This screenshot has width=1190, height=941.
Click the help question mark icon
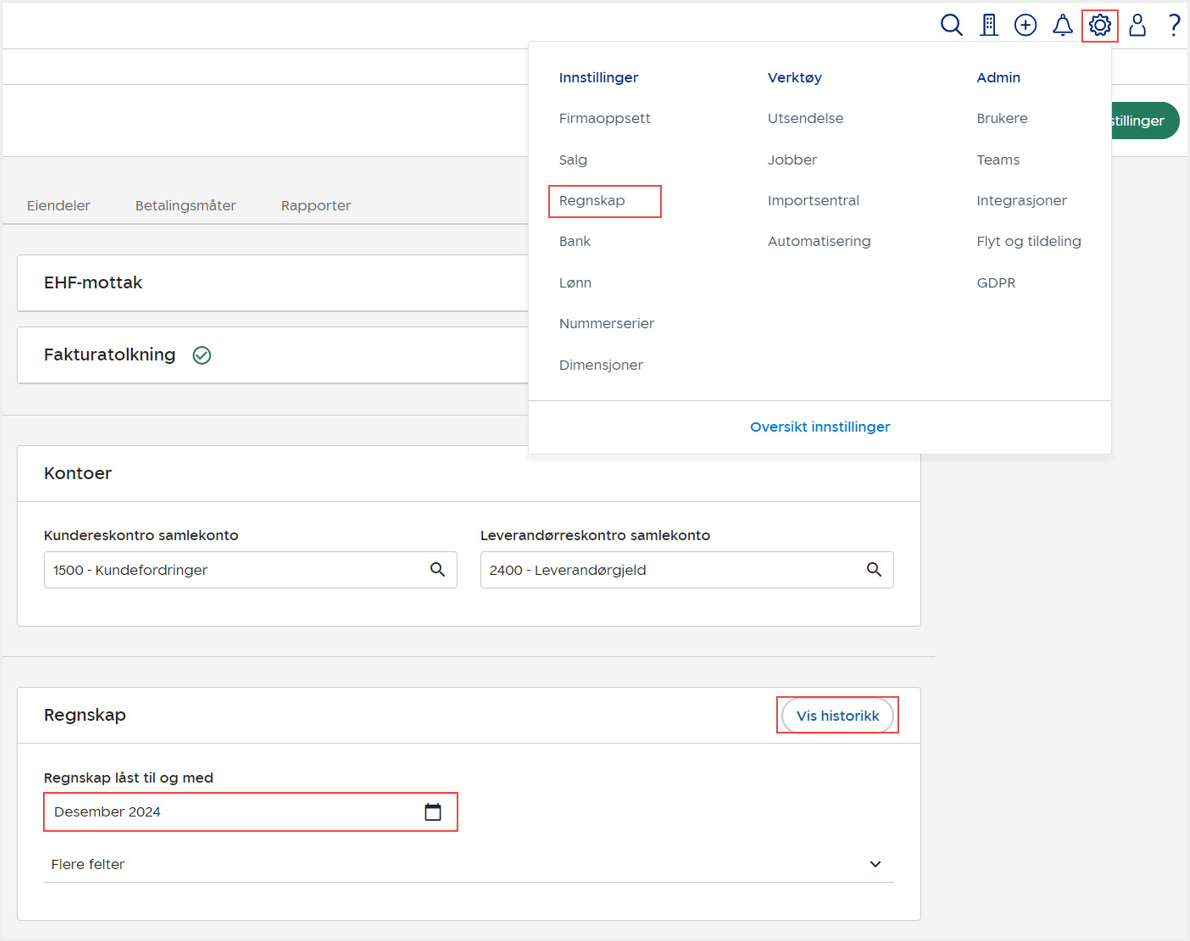pyautogui.click(x=1174, y=26)
